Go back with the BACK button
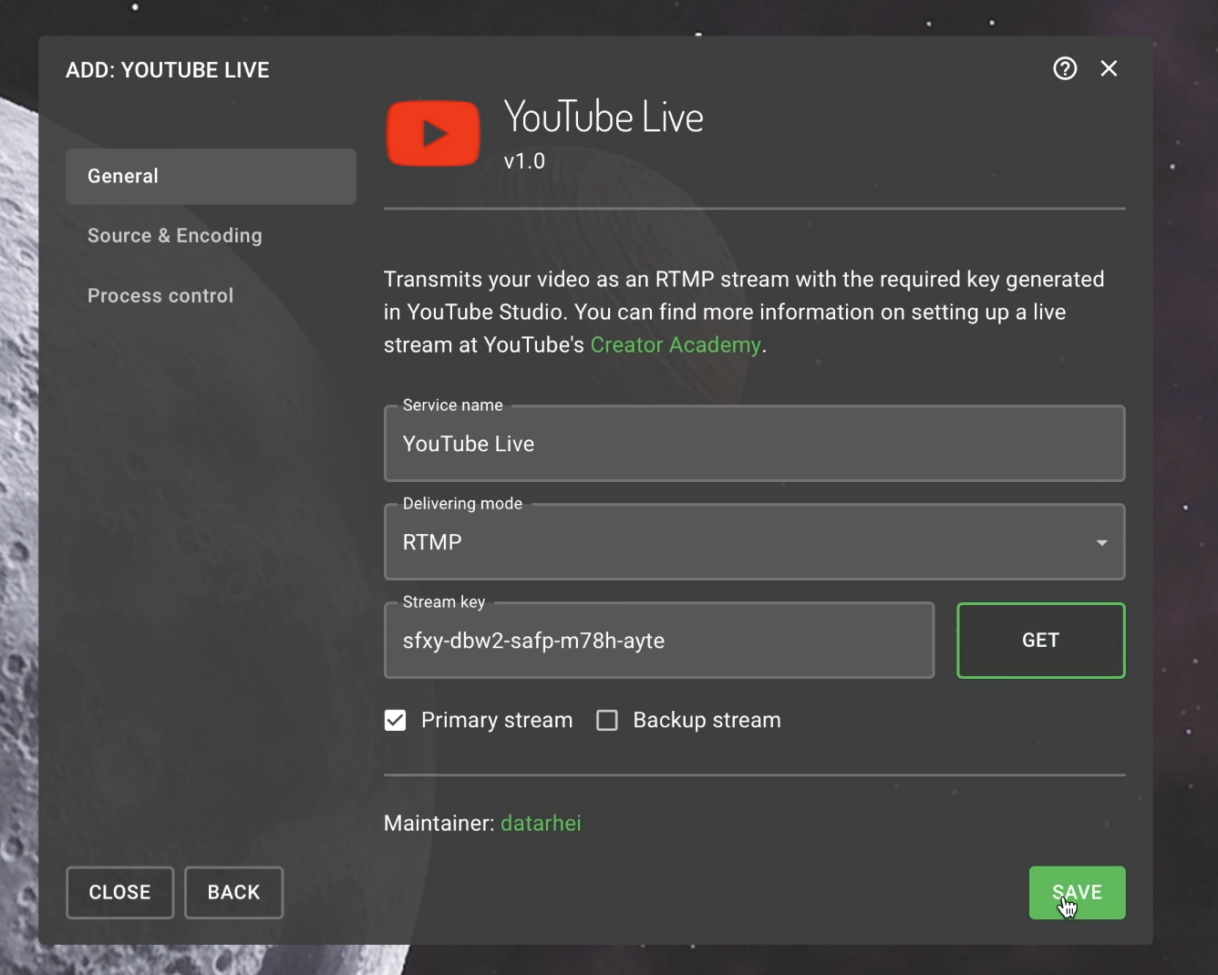The image size is (1218, 975). click(x=234, y=892)
